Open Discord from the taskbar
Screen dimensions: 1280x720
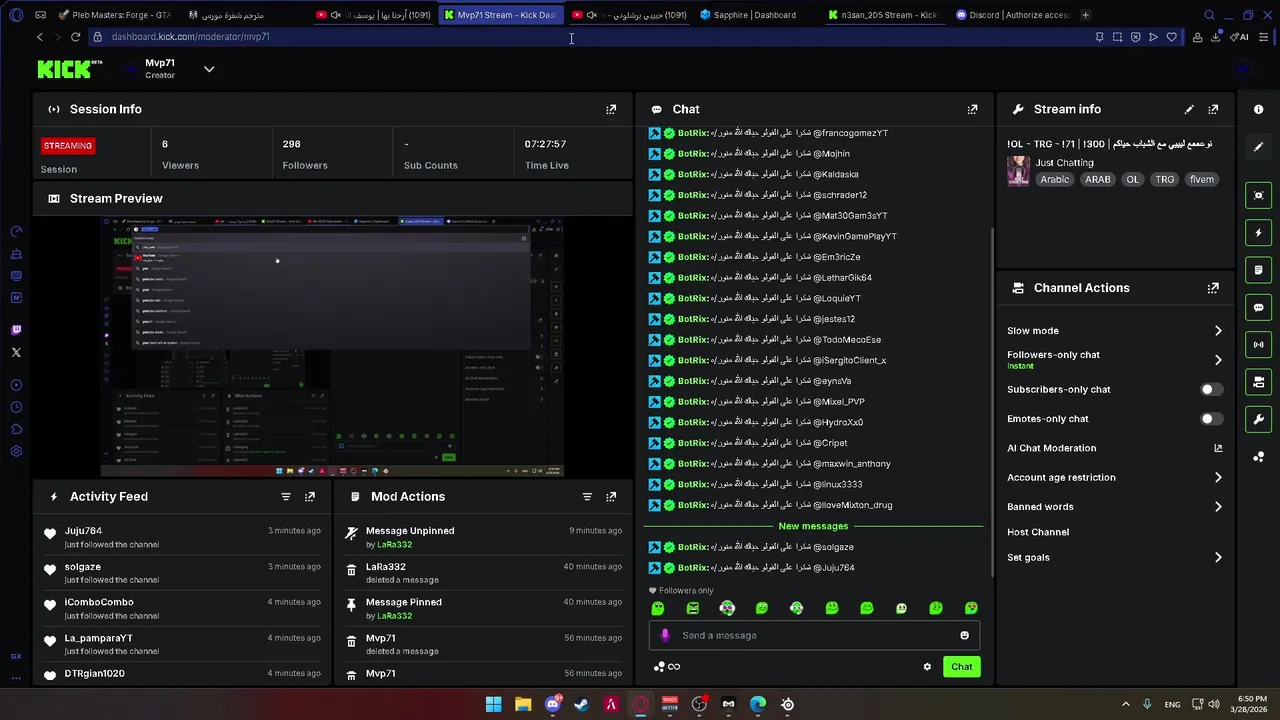coord(552,704)
